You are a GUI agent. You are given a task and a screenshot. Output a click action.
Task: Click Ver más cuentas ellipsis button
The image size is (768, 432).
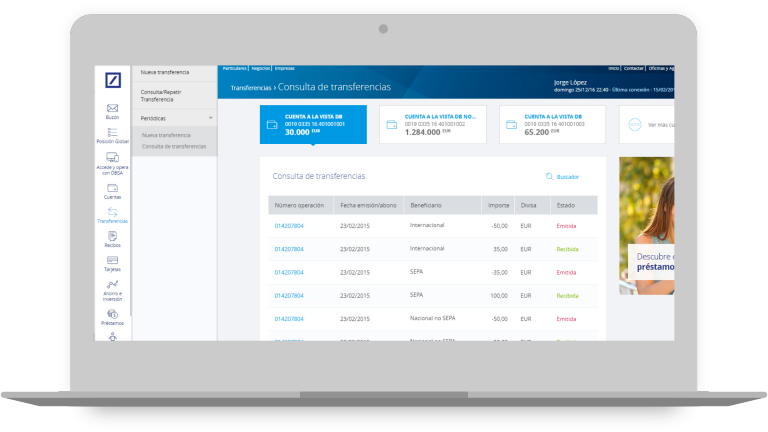point(631,125)
